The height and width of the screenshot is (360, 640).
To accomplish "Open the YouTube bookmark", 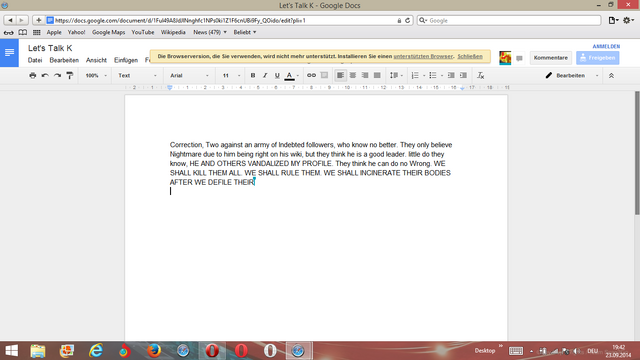I will click(143, 32).
